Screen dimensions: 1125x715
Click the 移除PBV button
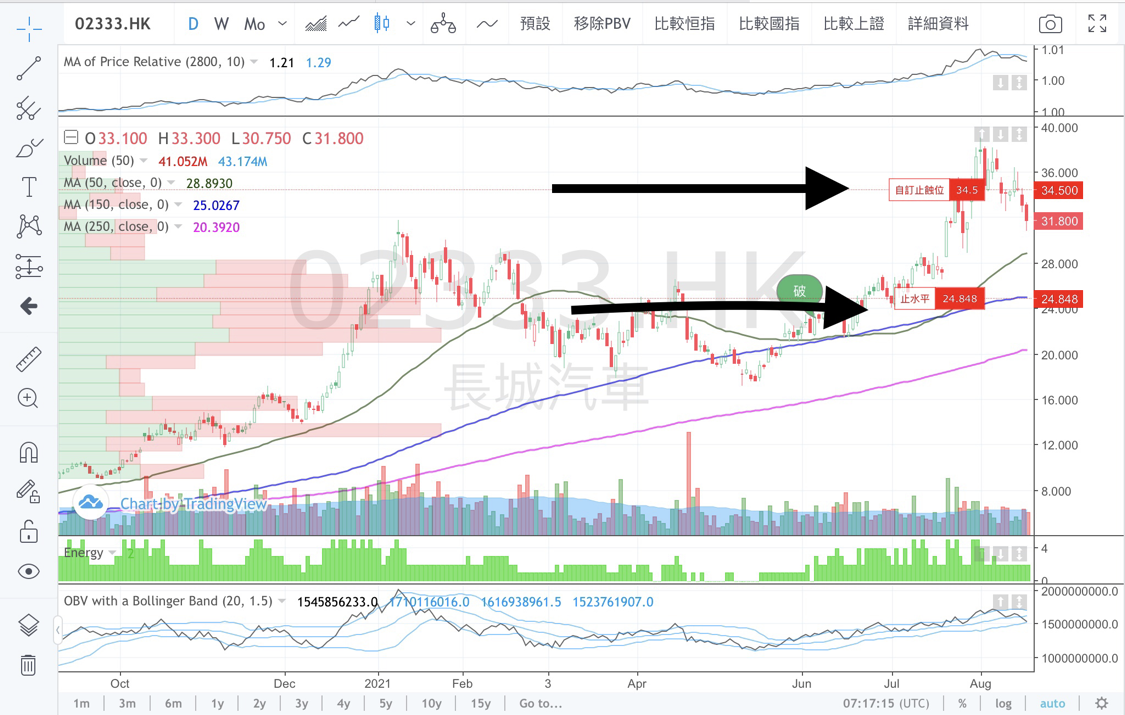point(602,24)
